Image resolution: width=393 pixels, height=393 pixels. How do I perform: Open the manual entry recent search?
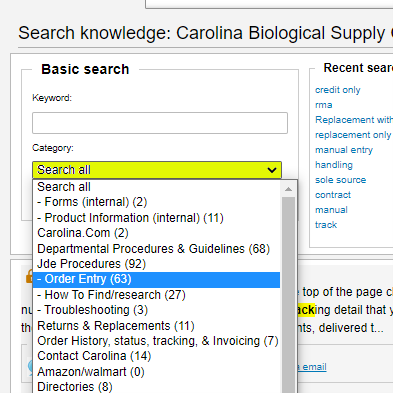click(x=344, y=150)
